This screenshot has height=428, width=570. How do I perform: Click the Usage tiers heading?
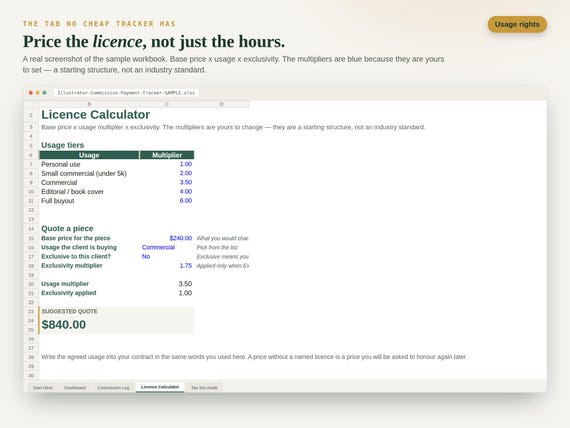tap(63, 145)
